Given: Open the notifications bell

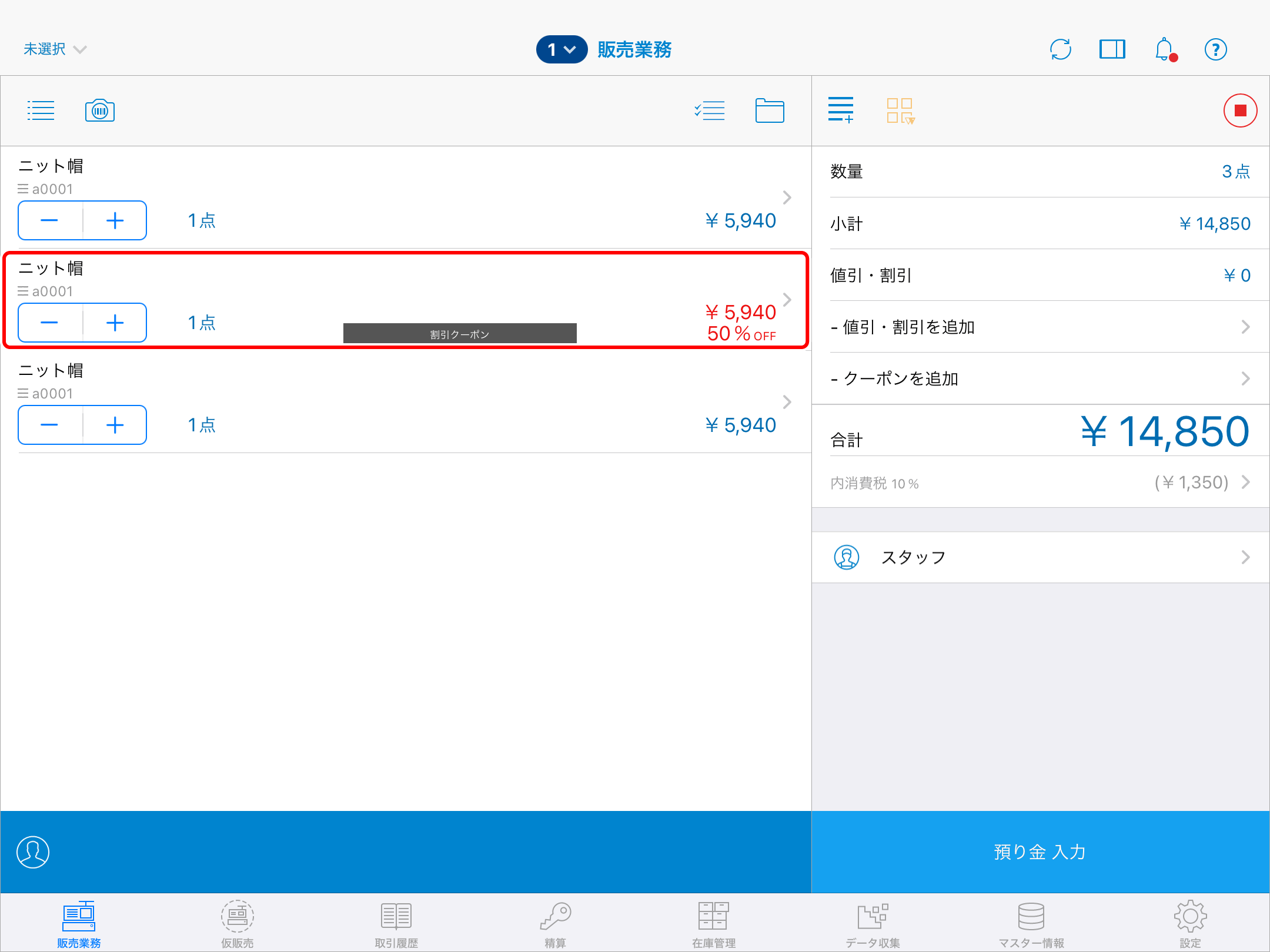Looking at the screenshot, I should pos(1164,49).
